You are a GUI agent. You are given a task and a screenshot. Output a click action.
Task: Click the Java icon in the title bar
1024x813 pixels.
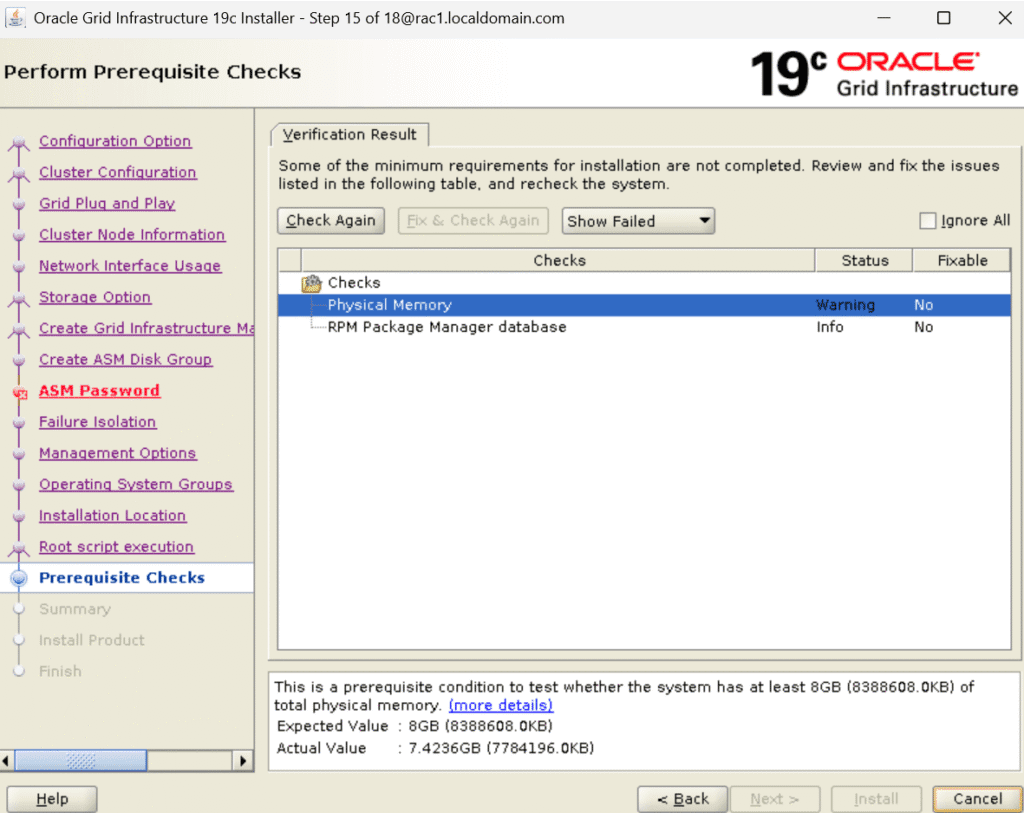[x=16, y=18]
